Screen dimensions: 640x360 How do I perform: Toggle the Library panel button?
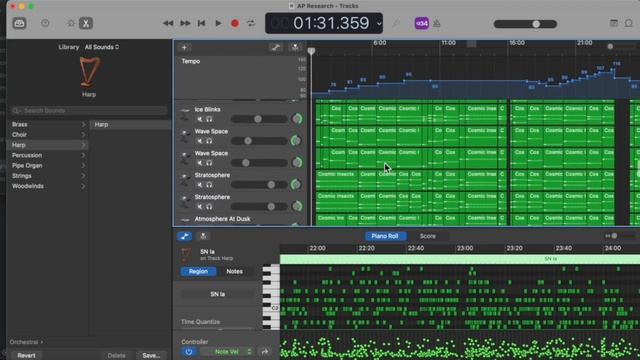[x=19, y=23]
